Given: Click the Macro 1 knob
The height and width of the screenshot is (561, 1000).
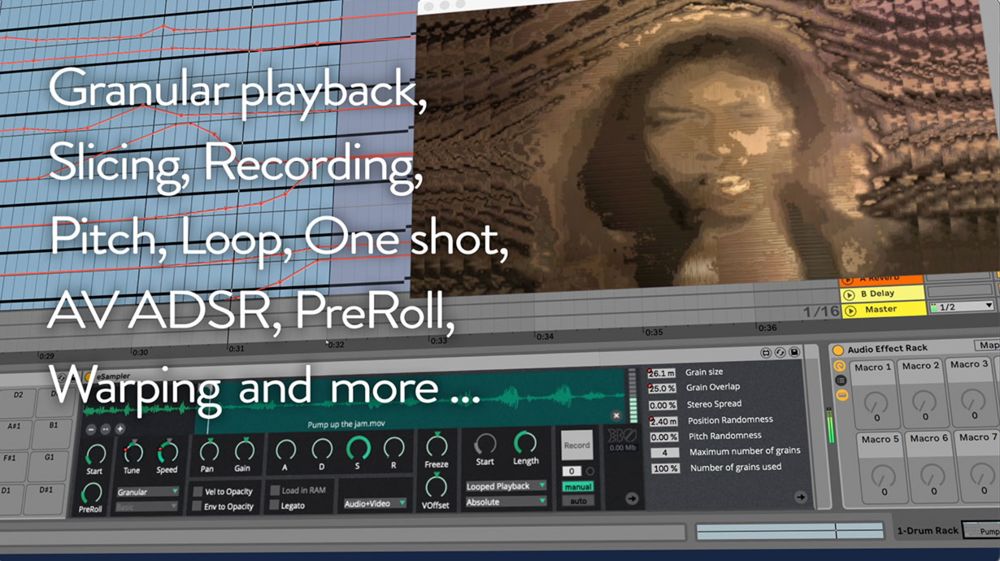Looking at the screenshot, I should [x=876, y=401].
